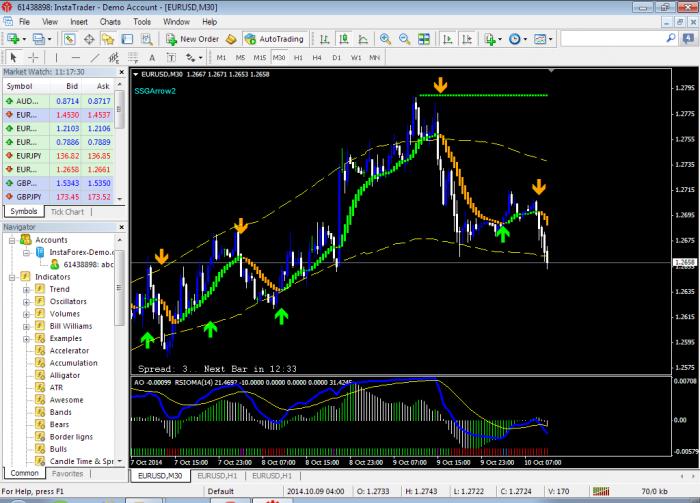This screenshot has height=503, width=700.
Task: Click the Tile Windows icon
Action: (x=424, y=39)
